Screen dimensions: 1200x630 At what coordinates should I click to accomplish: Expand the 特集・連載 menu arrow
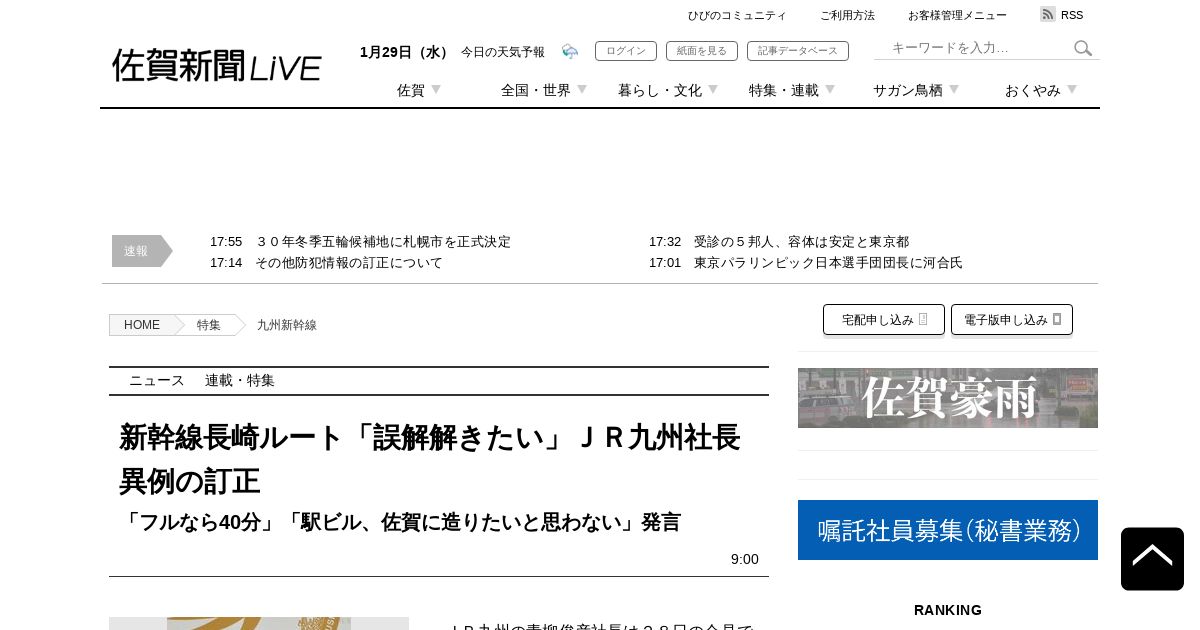click(x=830, y=89)
